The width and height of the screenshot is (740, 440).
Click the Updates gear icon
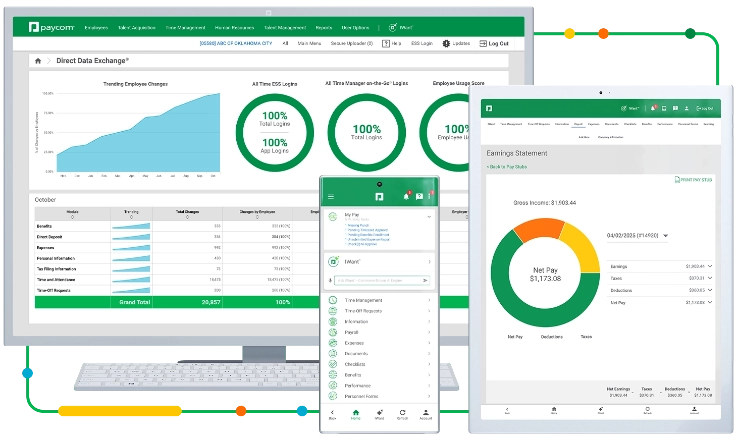click(x=443, y=44)
